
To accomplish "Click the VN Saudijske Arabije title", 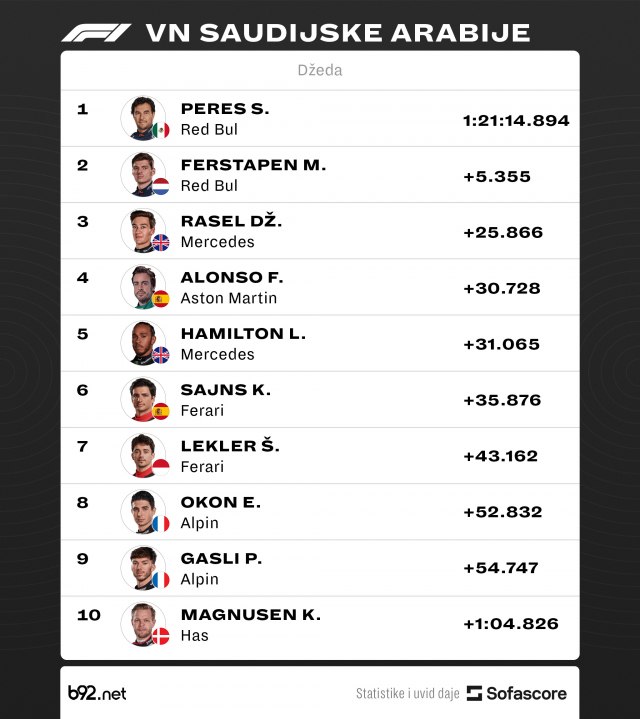I will coord(338,32).
